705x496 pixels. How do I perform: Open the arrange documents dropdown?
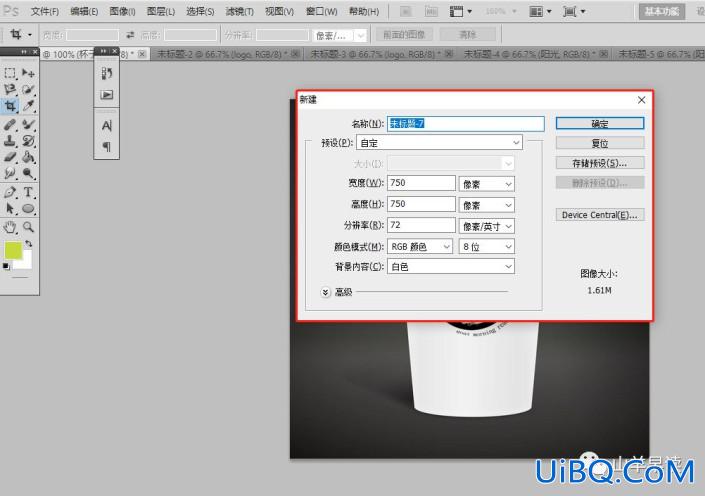pos(540,11)
